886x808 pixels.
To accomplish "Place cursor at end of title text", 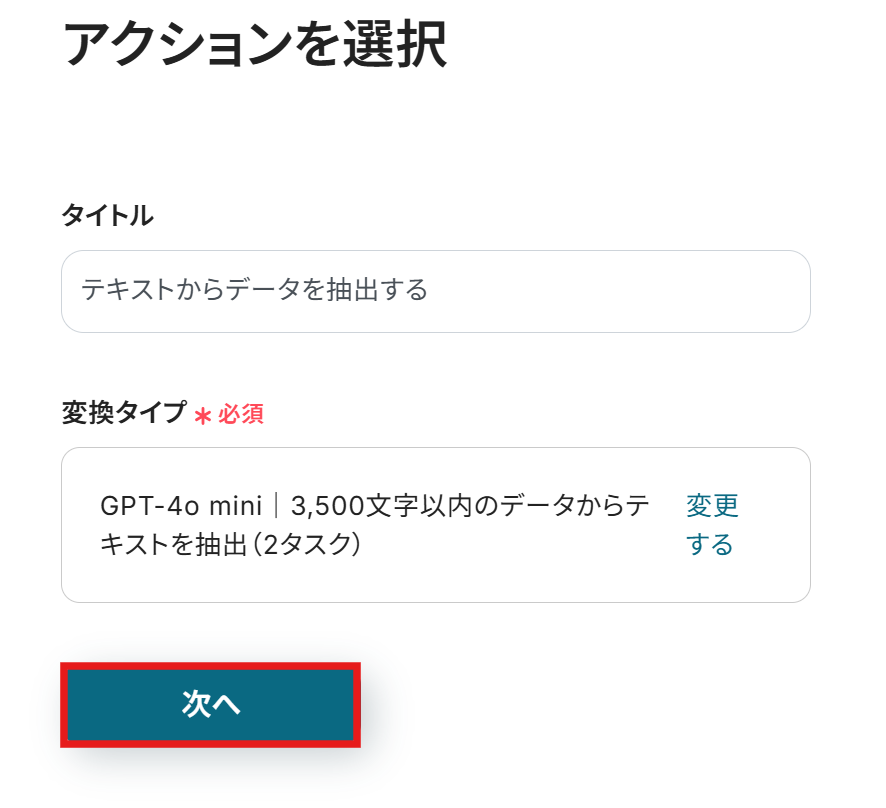I will click(x=429, y=291).
